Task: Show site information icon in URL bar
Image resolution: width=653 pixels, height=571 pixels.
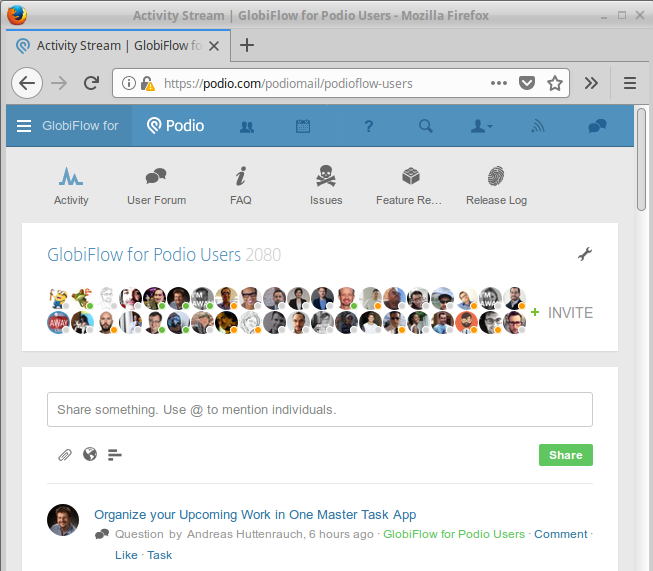Action: 129,83
